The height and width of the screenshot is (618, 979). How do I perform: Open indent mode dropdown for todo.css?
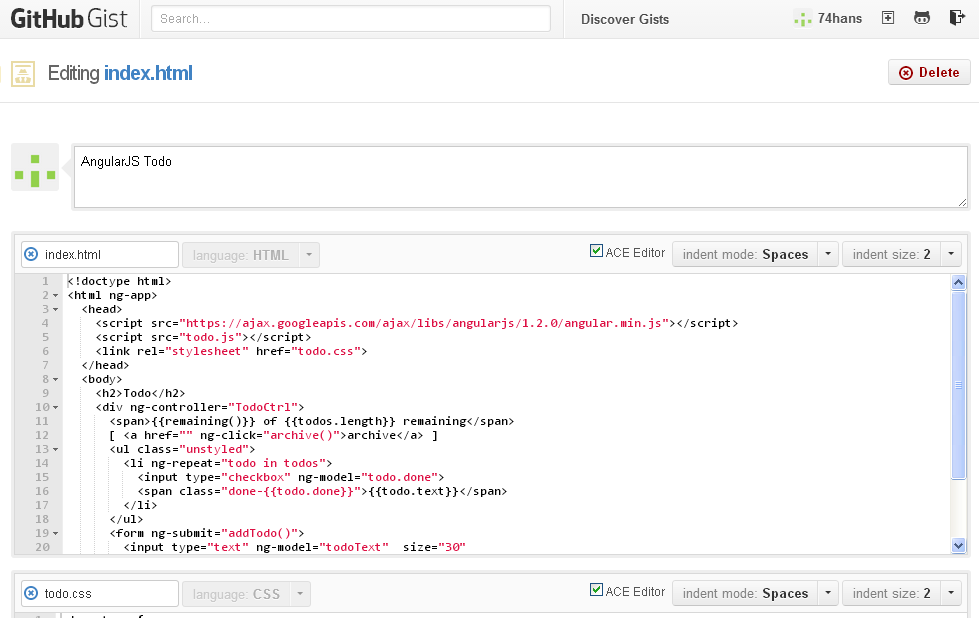[755, 593]
